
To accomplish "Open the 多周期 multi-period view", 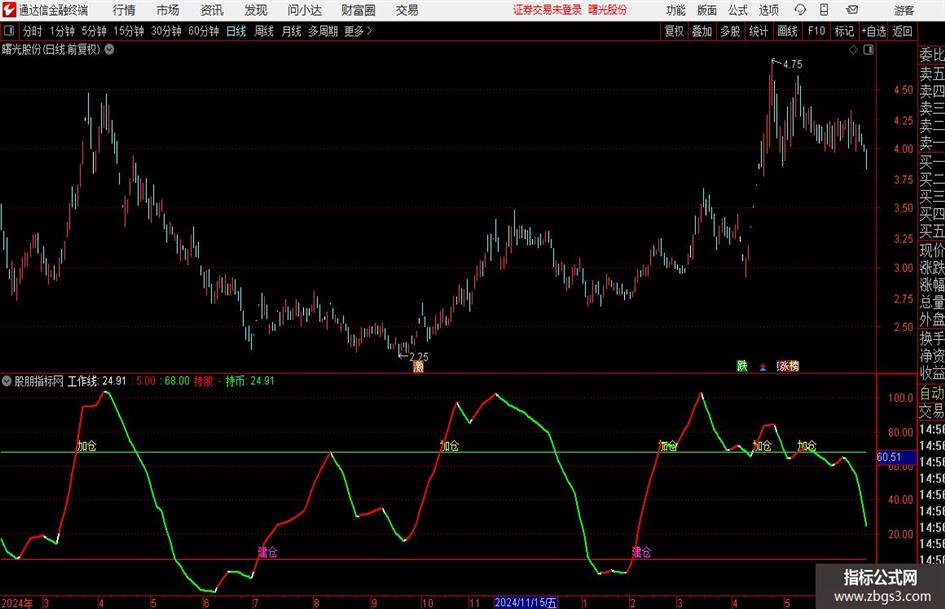I will (323, 31).
